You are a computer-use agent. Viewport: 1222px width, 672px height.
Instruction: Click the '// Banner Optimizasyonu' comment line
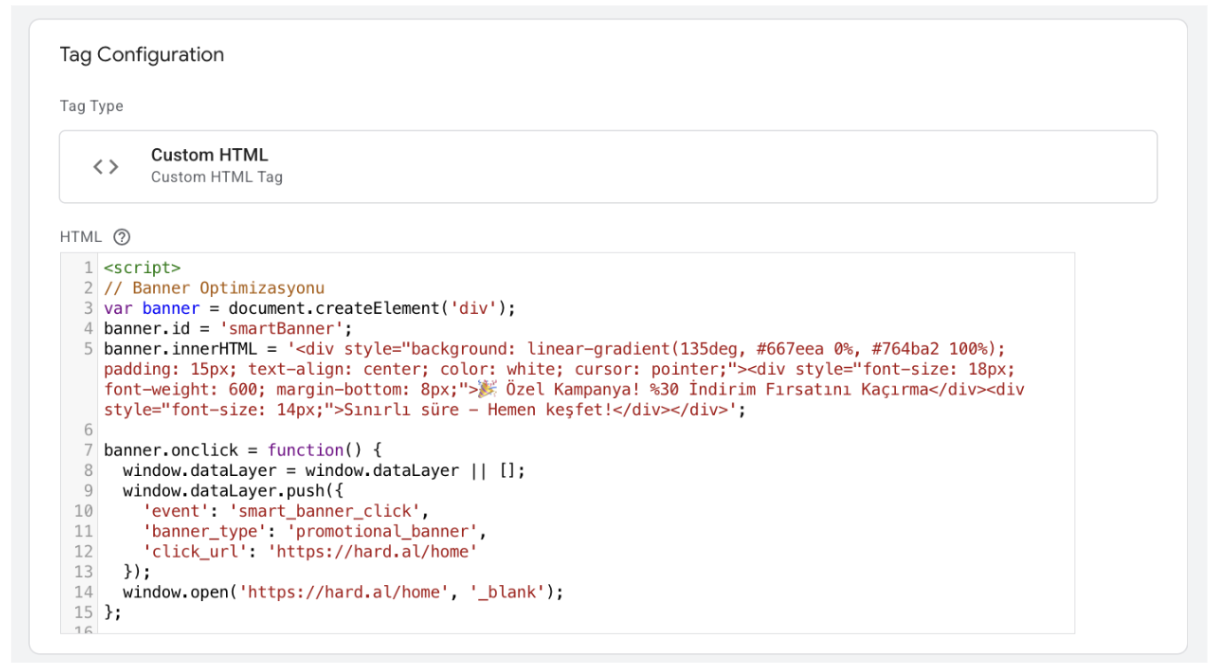214,288
